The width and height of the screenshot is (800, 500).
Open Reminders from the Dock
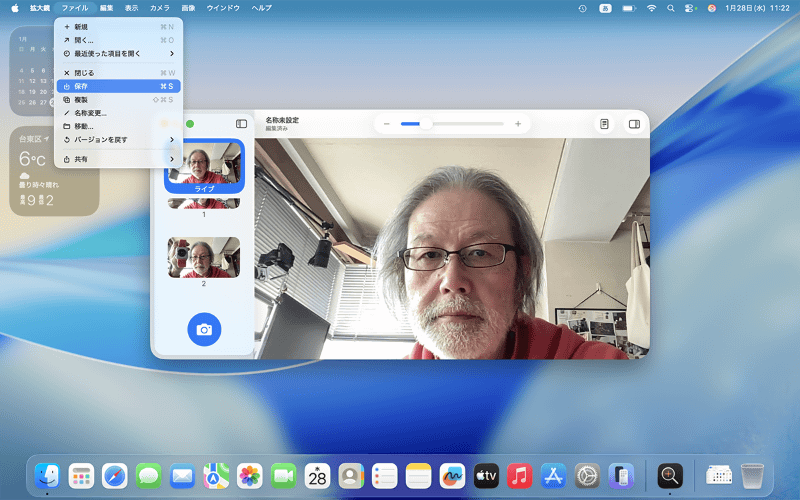click(x=385, y=477)
